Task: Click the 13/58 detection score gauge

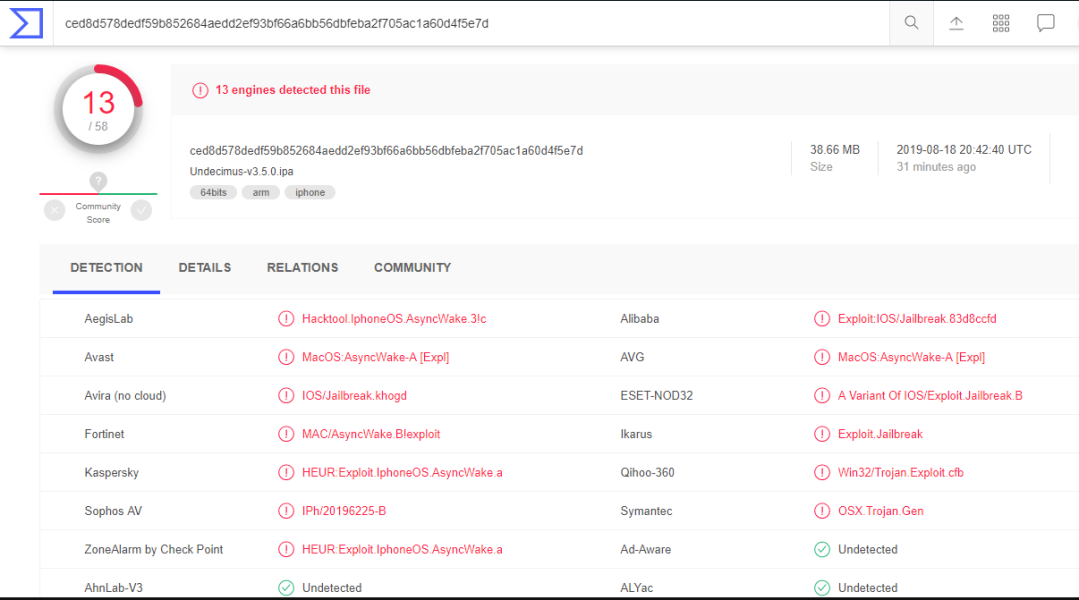Action: (x=98, y=110)
